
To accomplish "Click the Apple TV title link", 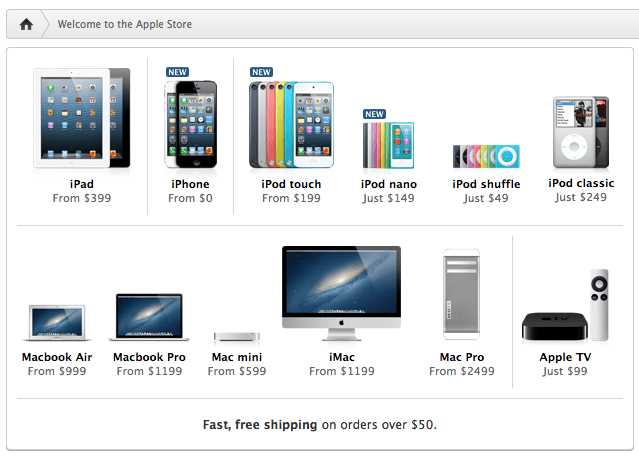I will (565, 357).
